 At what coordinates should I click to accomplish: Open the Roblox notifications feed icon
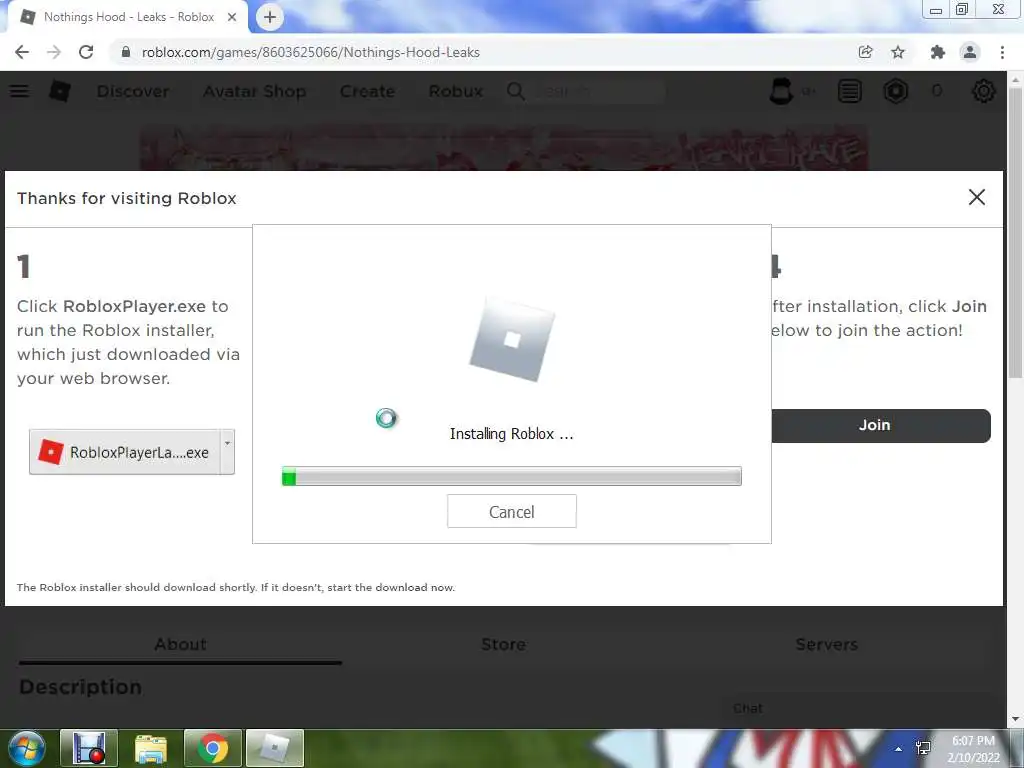pyautogui.click(x=849, y=91)
